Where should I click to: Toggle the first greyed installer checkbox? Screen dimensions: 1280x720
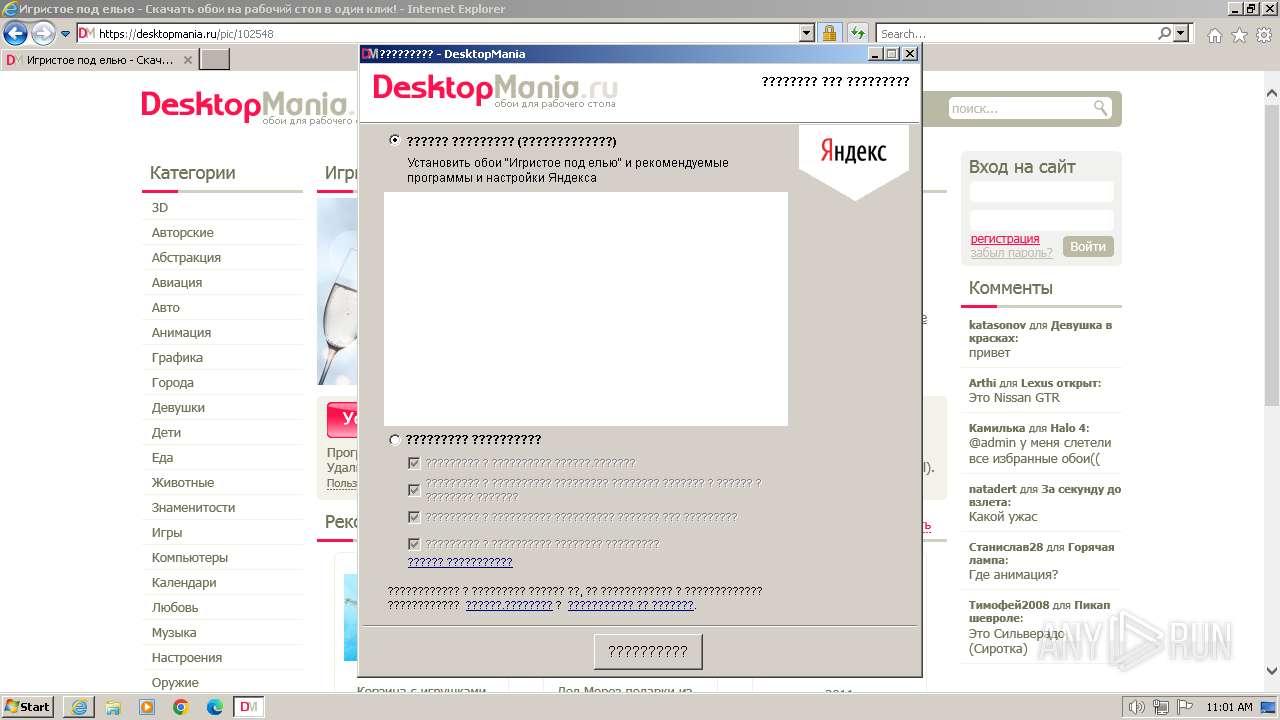tap(414, 463)
